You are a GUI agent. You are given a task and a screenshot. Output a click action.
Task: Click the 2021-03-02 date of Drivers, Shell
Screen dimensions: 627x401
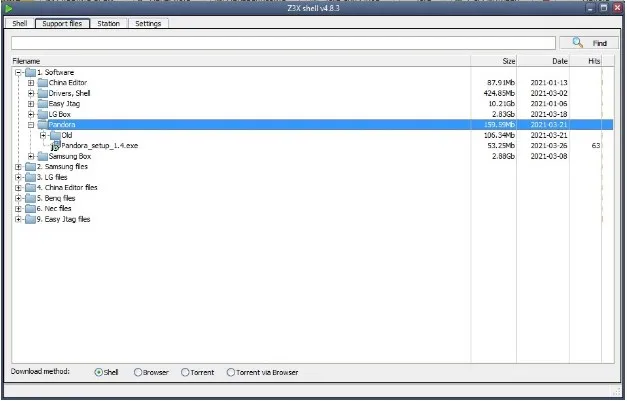pos(549,93)
